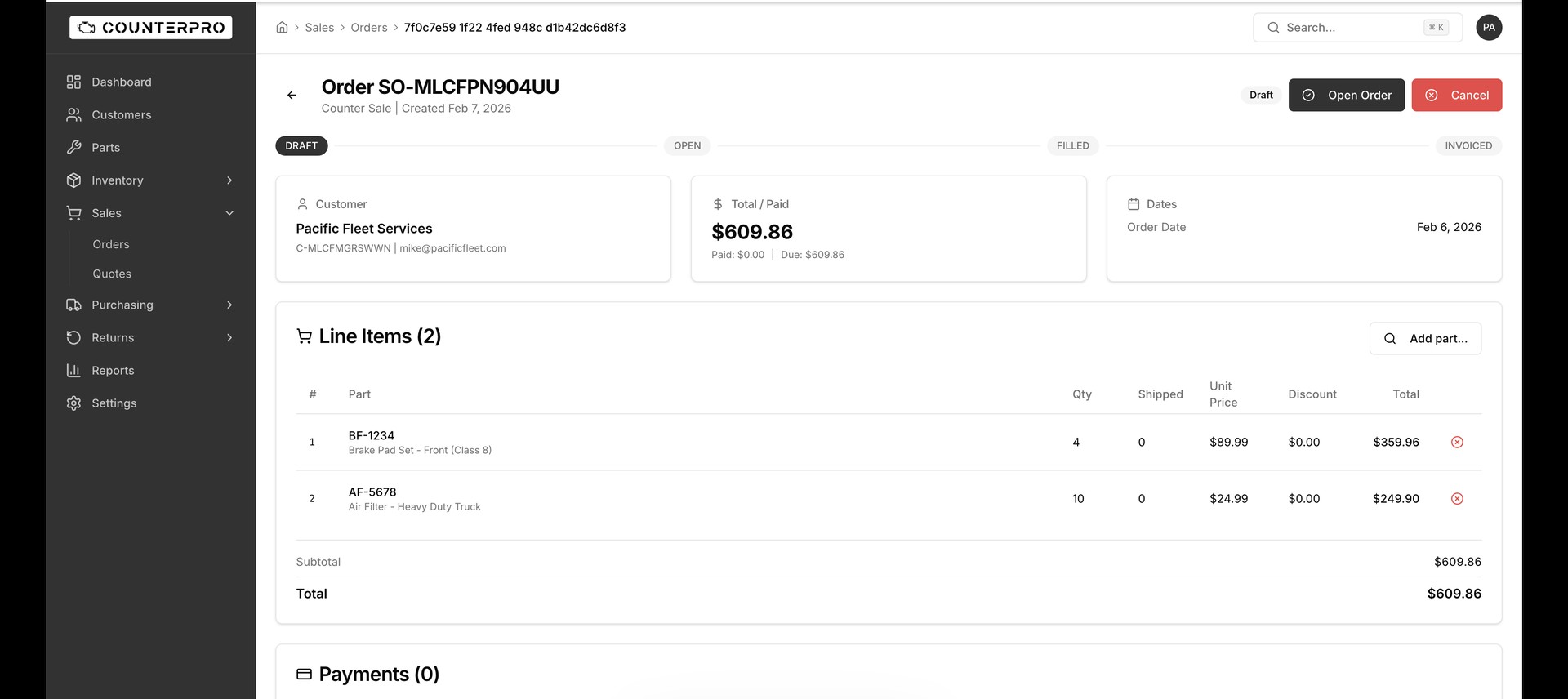Screen dimensions: 1568x699
Task: Click the home icon in the breadcrumb
Action: (x=282, y=28)
